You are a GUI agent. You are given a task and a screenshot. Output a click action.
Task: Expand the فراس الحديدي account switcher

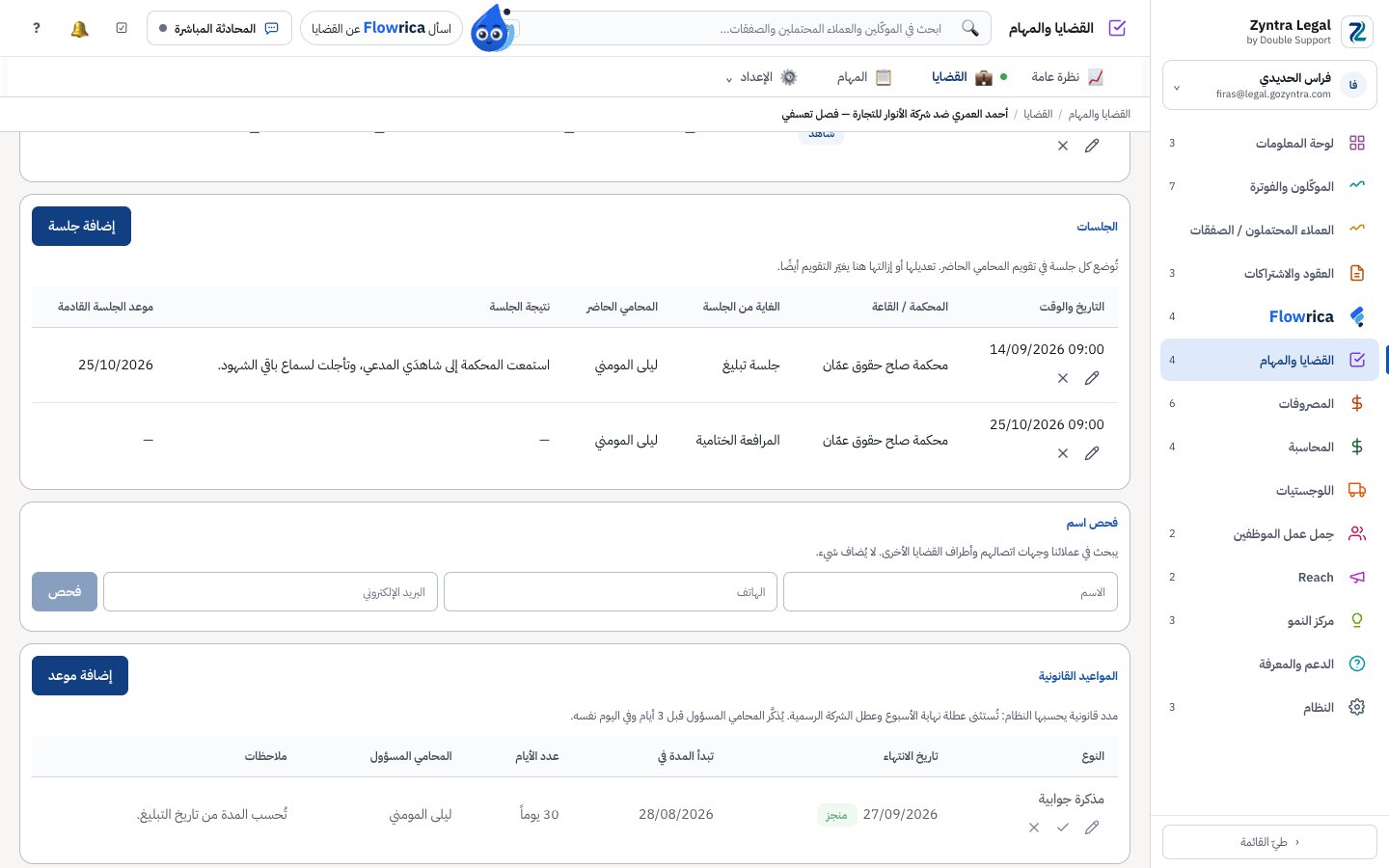point(1269,86)
